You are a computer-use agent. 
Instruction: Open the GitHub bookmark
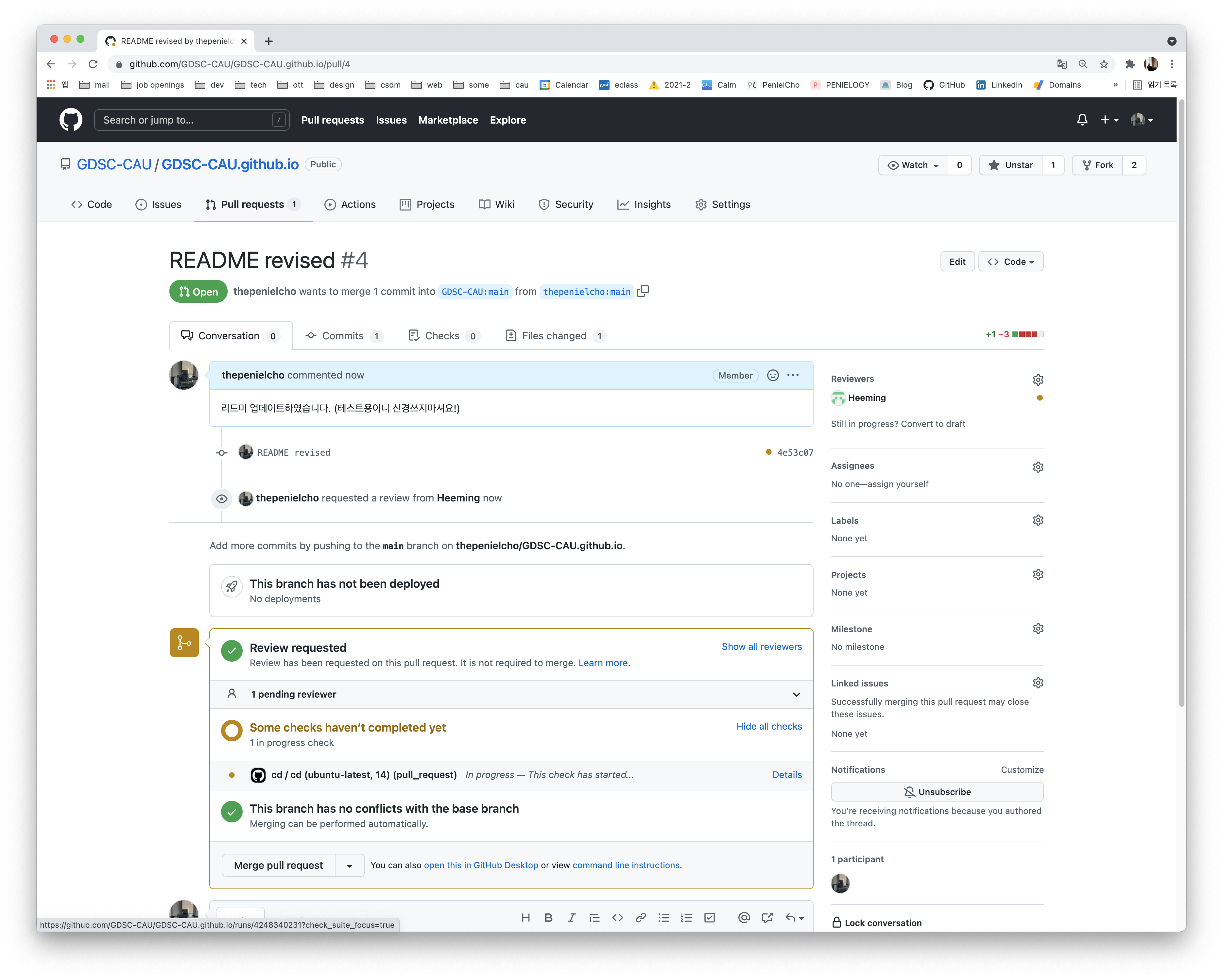(944, 85)
